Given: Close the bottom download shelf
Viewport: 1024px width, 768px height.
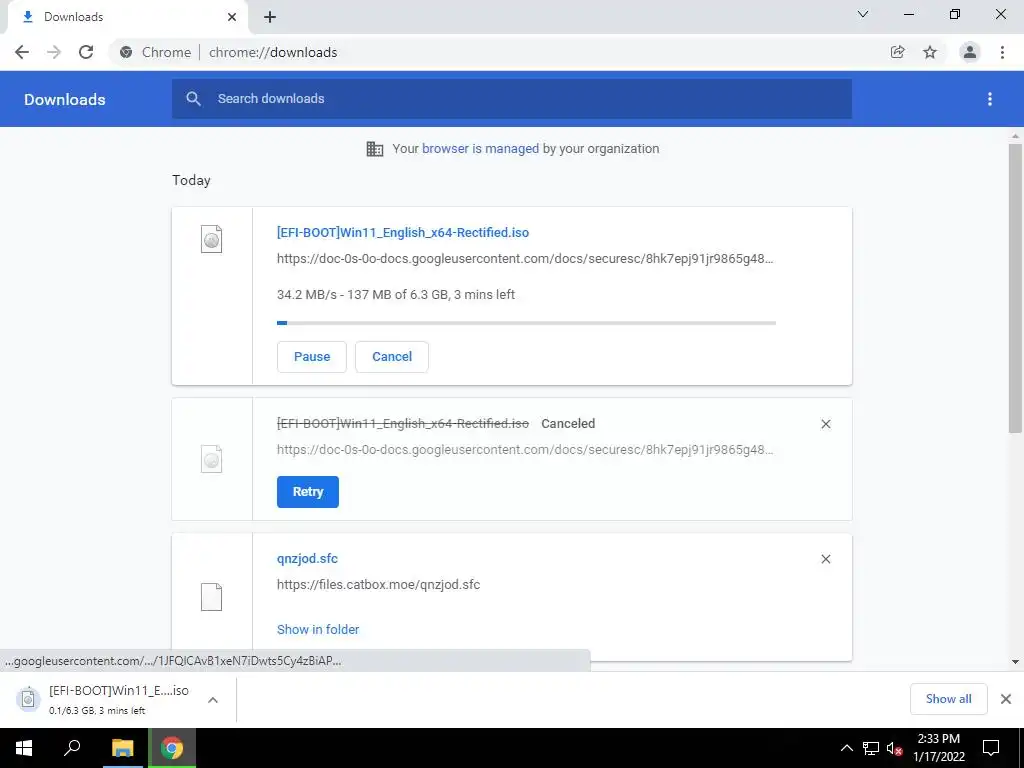Looking at the screenshot, I should (1006, 699).
